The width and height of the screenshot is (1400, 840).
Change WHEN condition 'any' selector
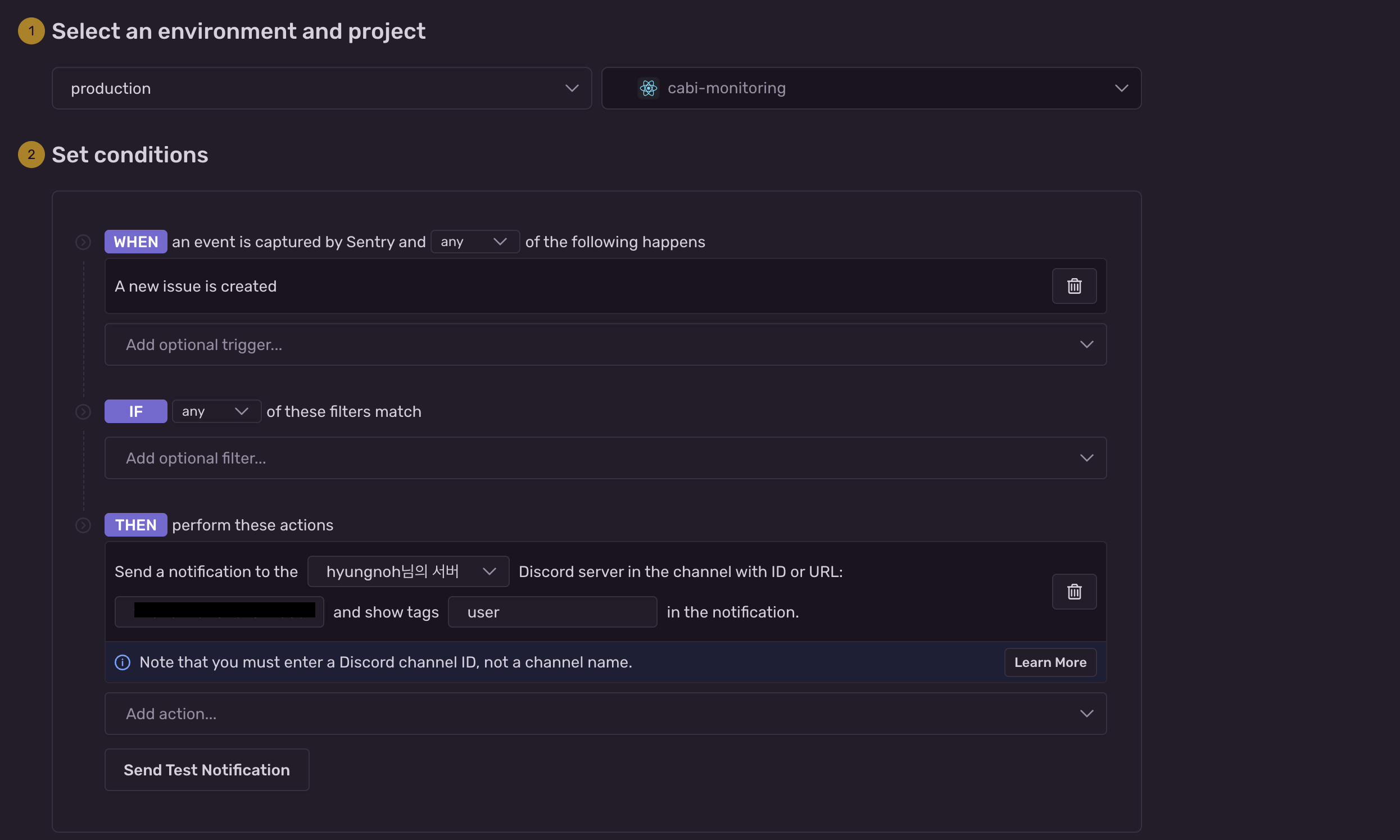474,242
